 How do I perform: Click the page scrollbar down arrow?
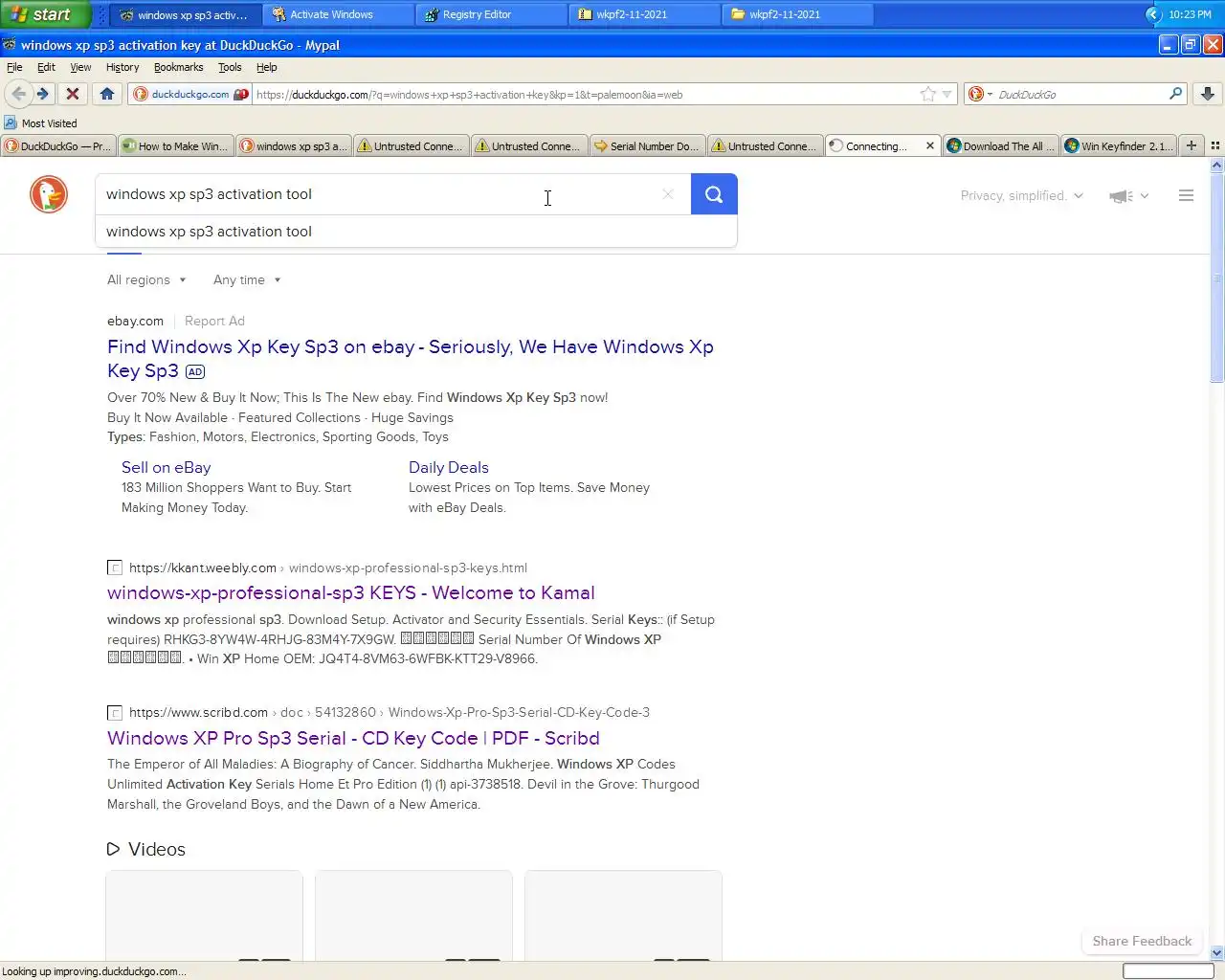(x=1217, y=953)
